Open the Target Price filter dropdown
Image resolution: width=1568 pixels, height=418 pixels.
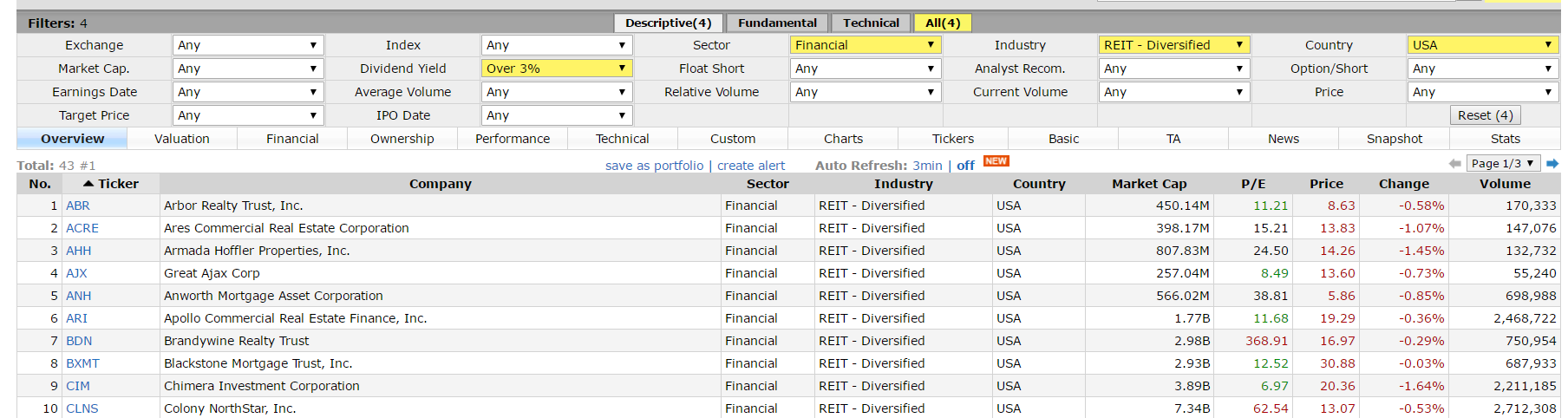coord(248,115)
